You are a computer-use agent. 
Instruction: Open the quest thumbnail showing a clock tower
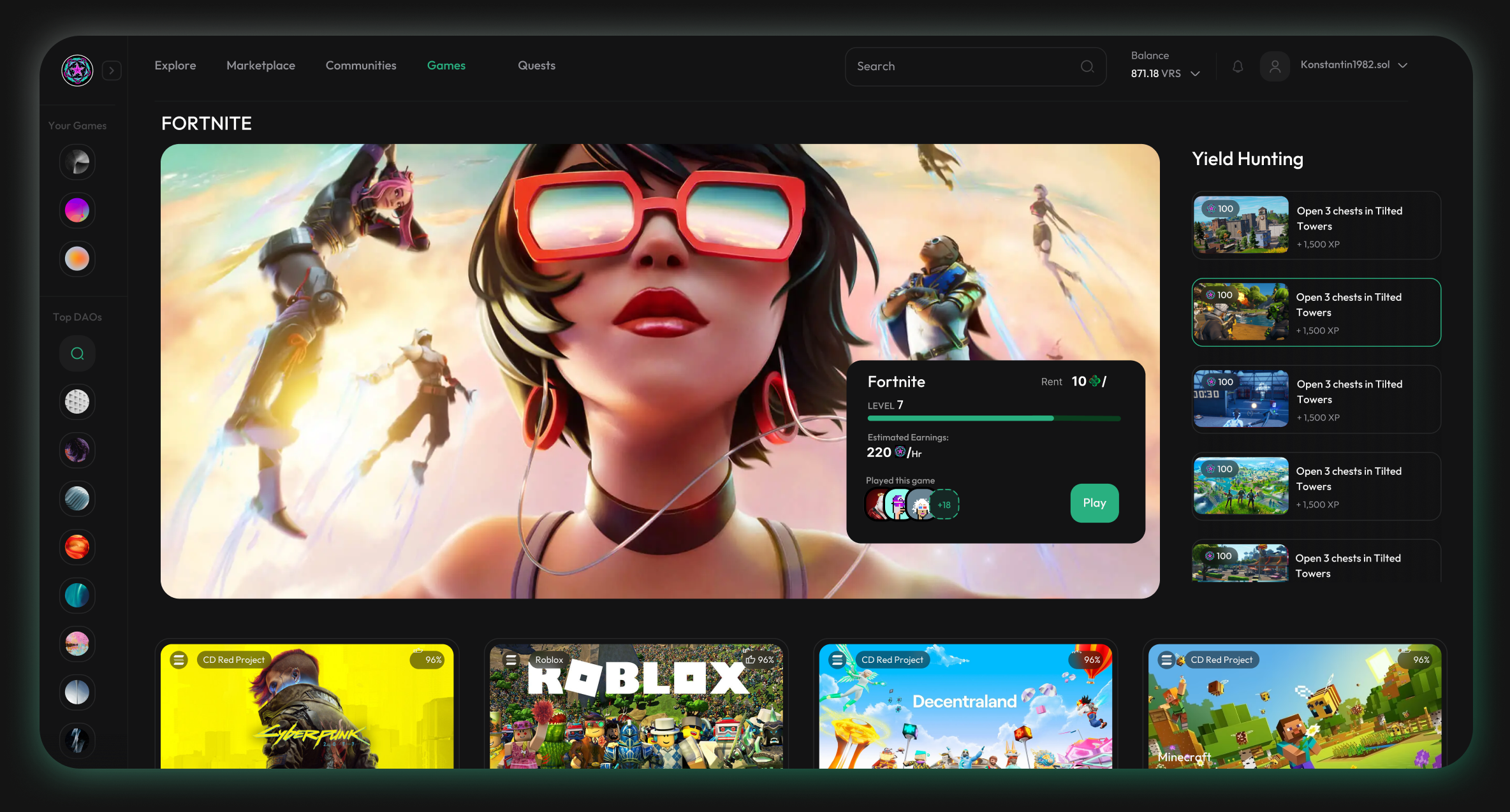pos(1241,225)
